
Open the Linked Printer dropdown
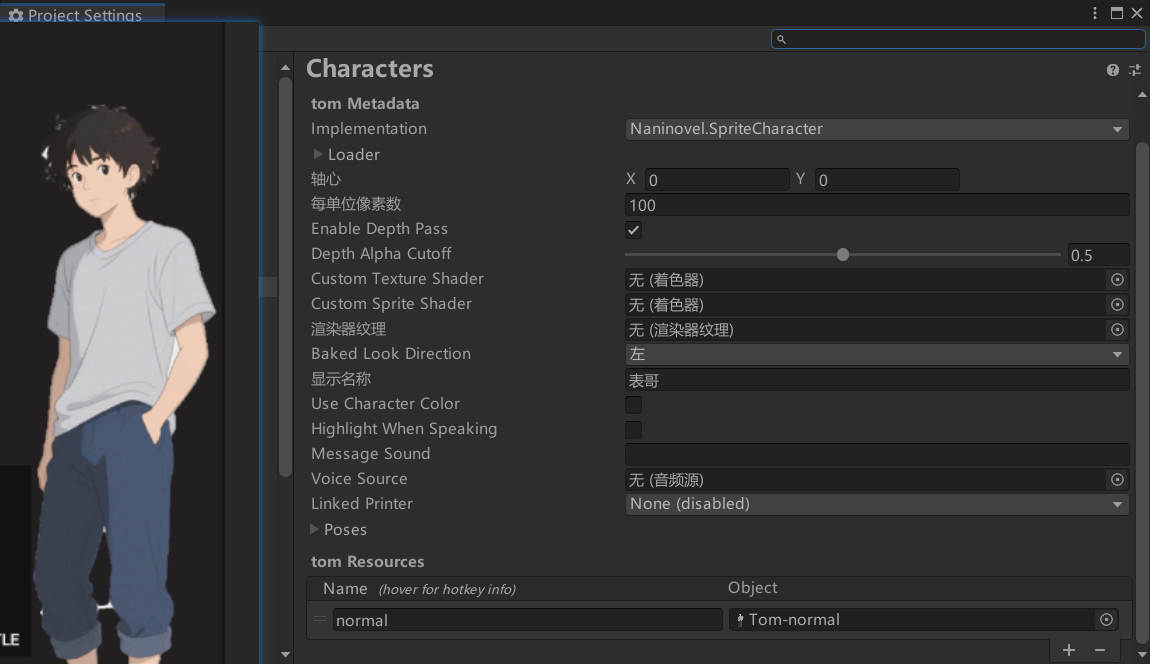[876, 504]
